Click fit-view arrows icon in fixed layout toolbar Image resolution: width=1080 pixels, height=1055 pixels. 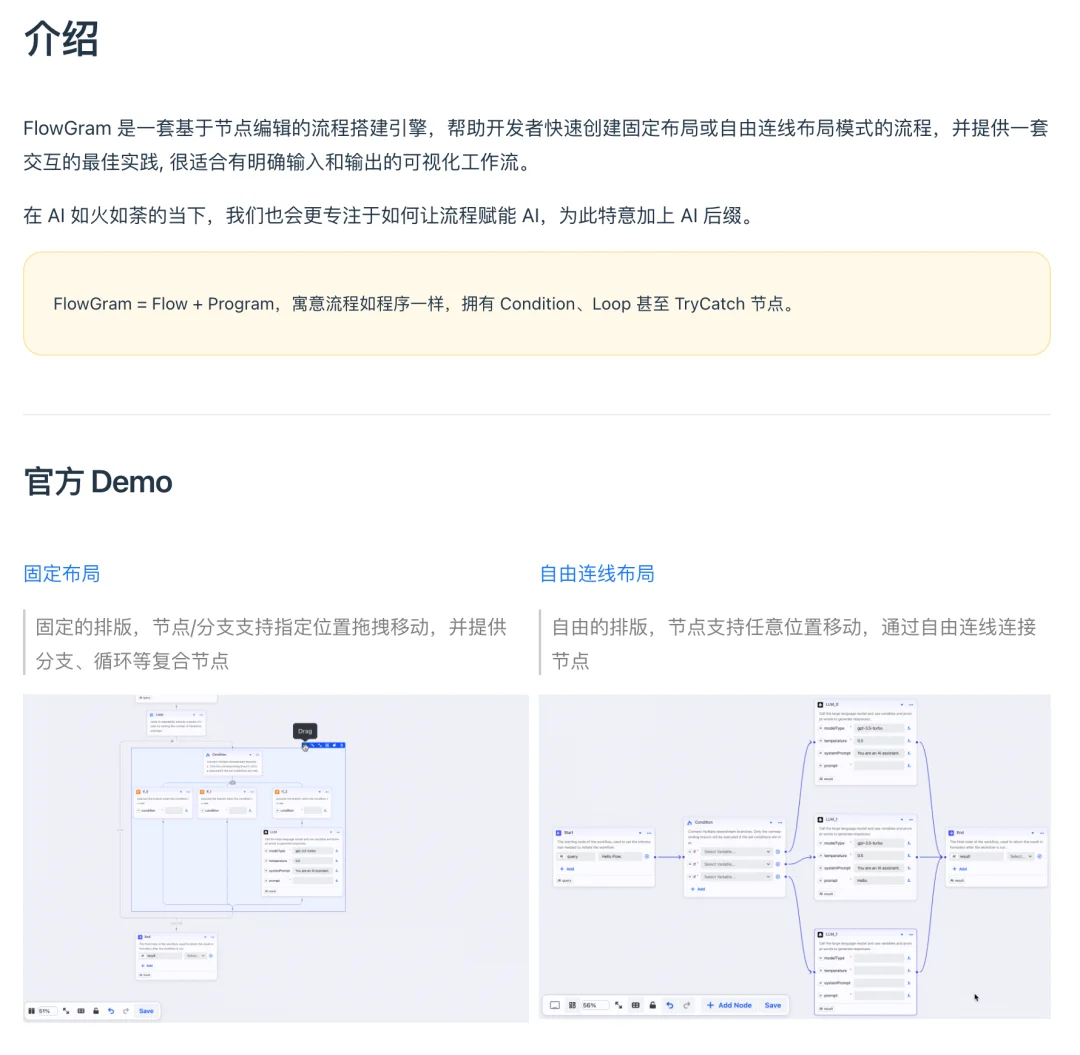coord(66,1011)
